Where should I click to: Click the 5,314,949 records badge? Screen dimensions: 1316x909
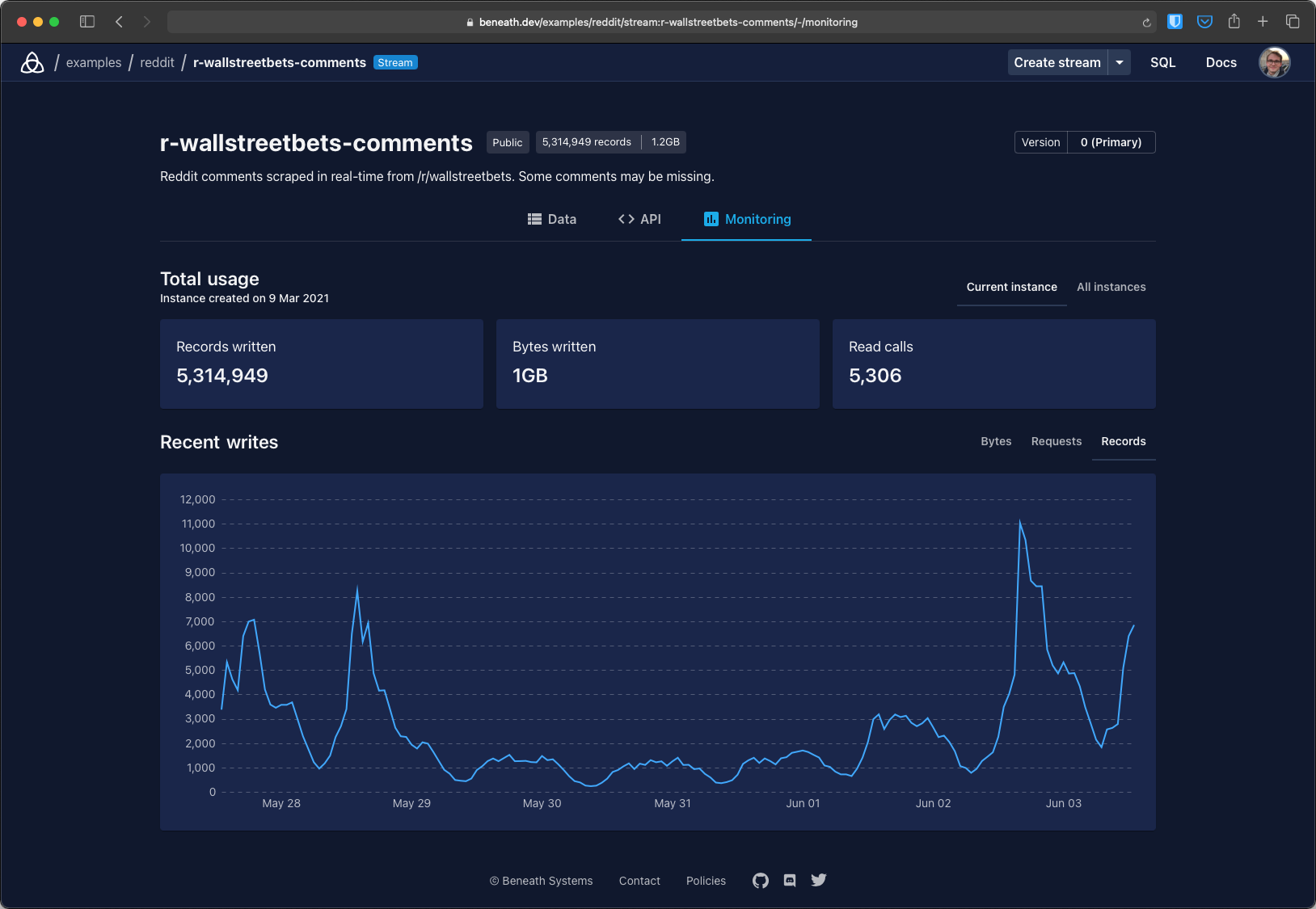pos(587,142)
